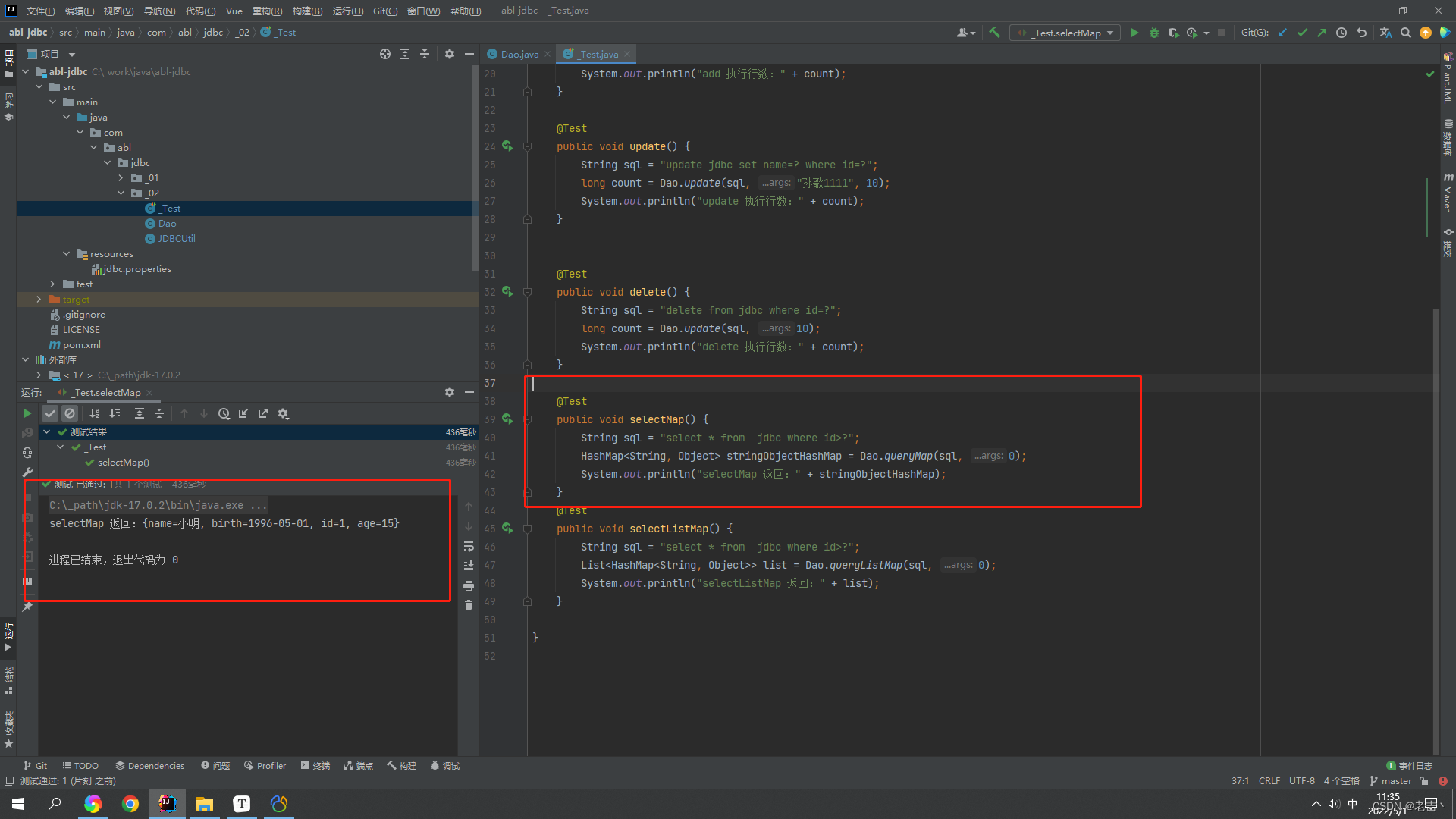Toggle showing ignored tests button
Screen dimensions: 1456x819
pyautogui.click(x=70, y=413)
